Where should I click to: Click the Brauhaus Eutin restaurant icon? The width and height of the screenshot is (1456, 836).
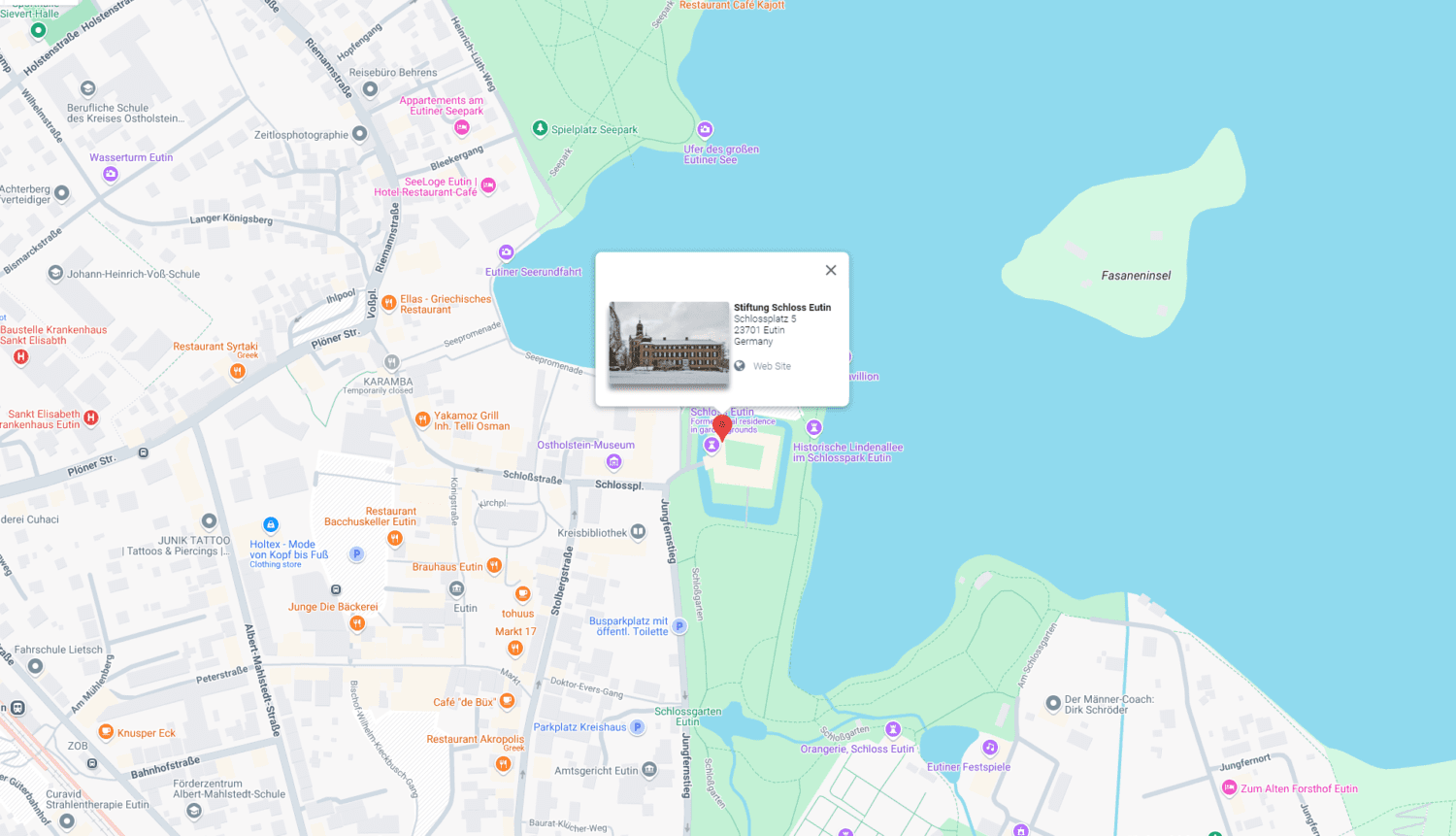[x=494, y=565]
